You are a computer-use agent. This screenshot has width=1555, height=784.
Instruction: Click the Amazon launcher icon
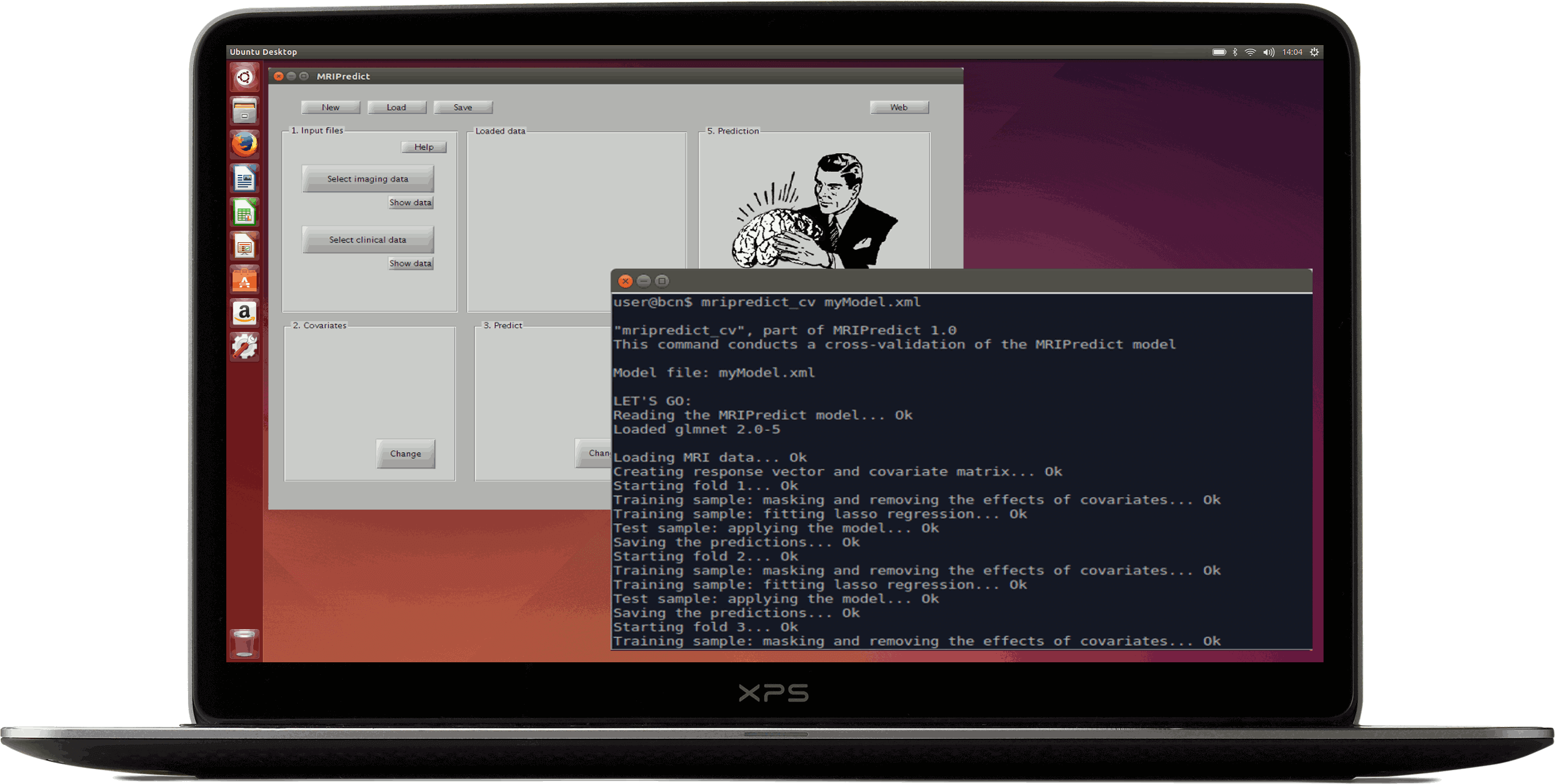point(245,313)
